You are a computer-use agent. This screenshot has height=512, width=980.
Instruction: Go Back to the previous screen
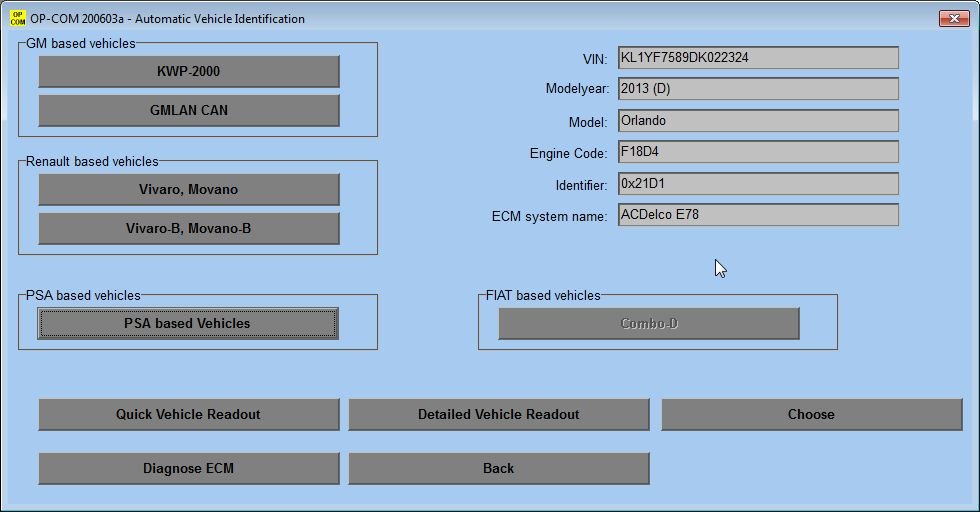click(x=499, y=469)
